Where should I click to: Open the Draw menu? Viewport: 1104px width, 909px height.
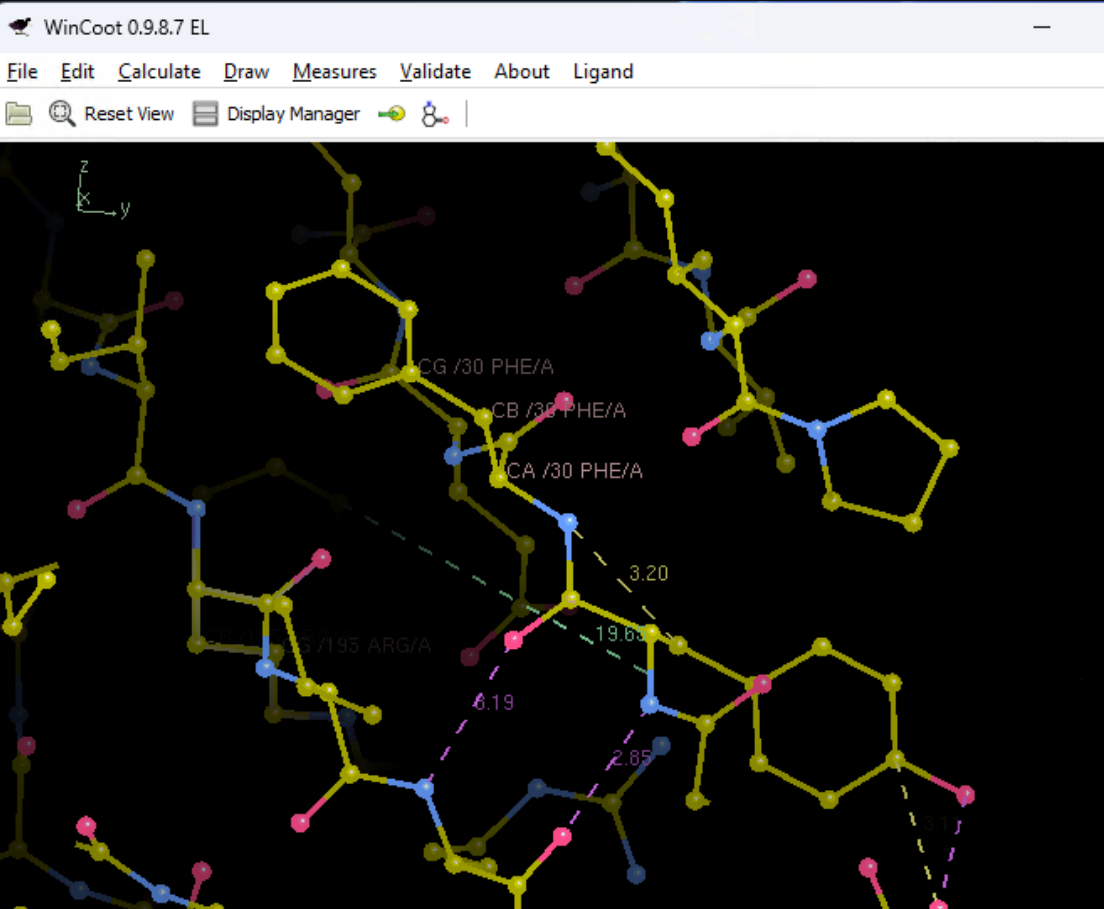(245, 71)
